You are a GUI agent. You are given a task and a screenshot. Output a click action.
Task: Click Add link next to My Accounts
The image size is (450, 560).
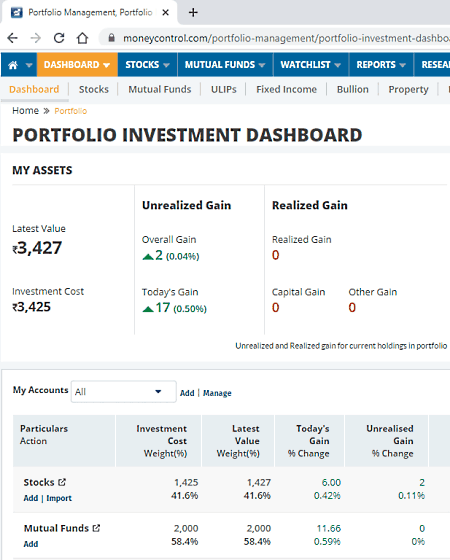(x=187, y=393)
